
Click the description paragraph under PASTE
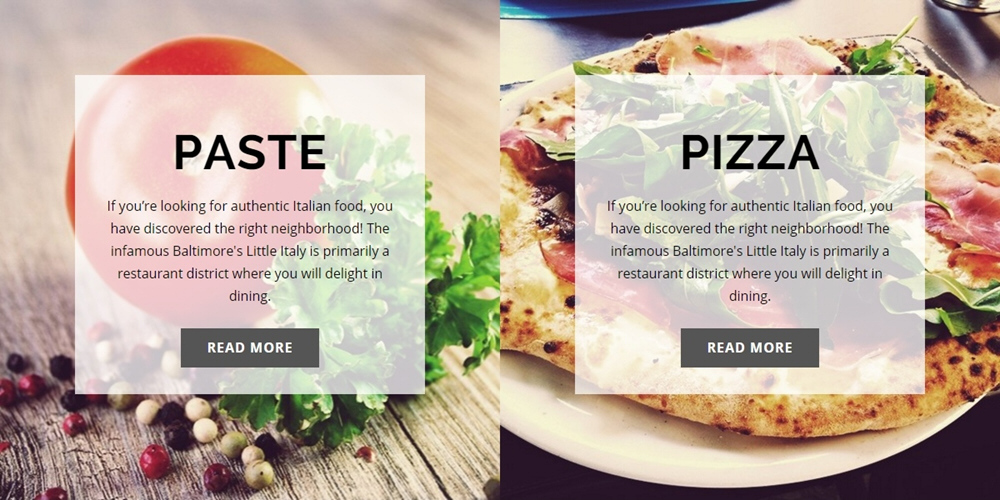[249, 251]
